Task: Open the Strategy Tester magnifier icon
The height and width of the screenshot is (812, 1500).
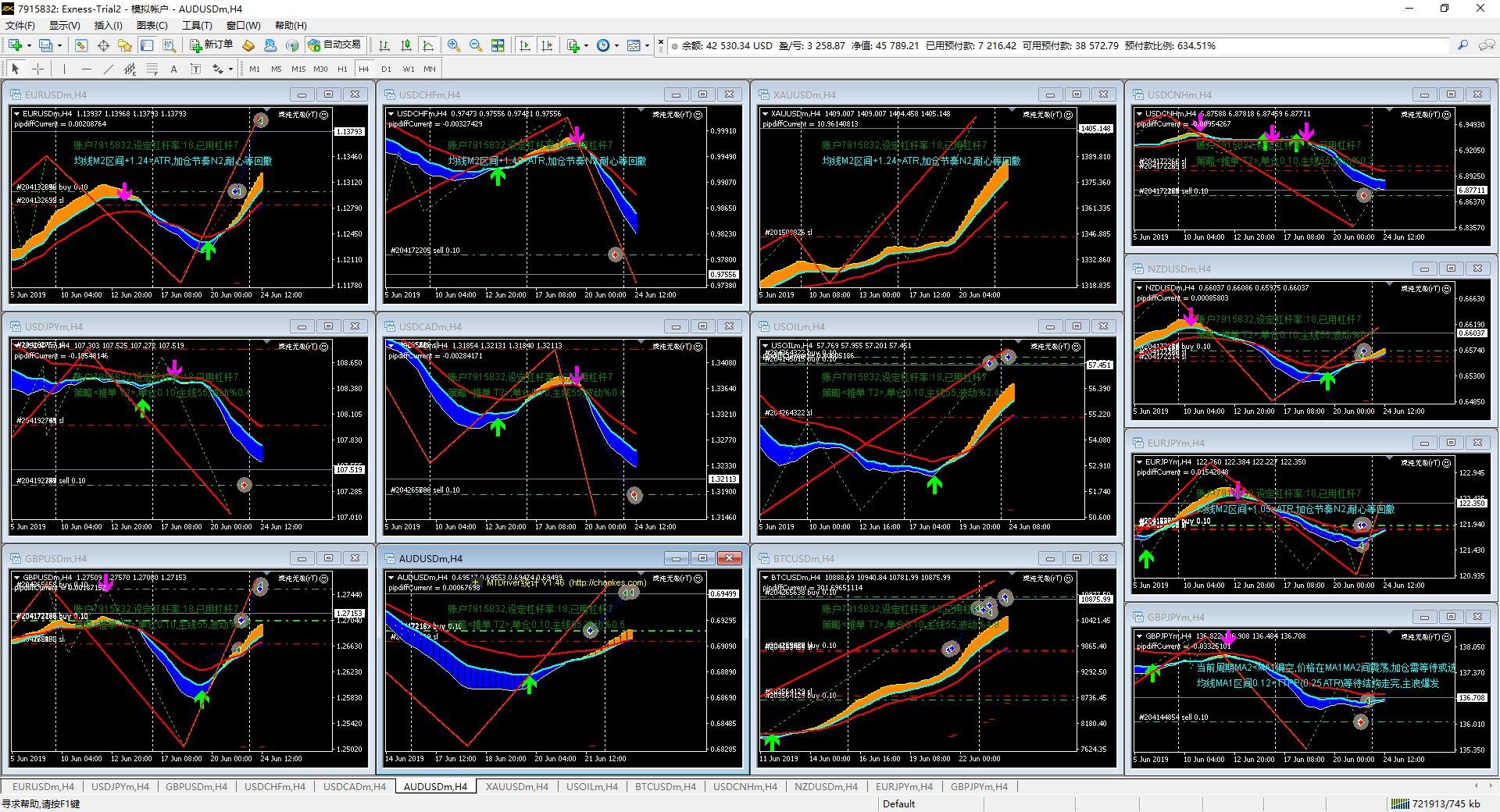Action: pos(169,45)
